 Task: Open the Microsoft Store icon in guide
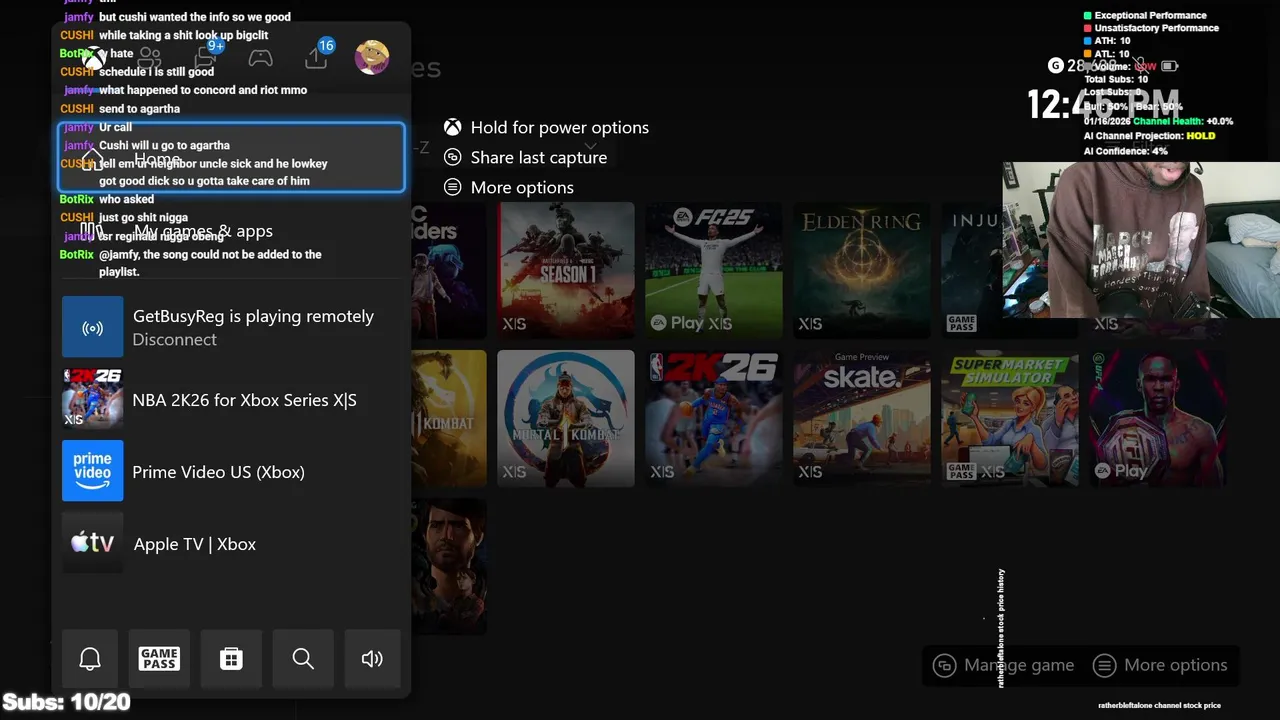click(x=231, y=659)
